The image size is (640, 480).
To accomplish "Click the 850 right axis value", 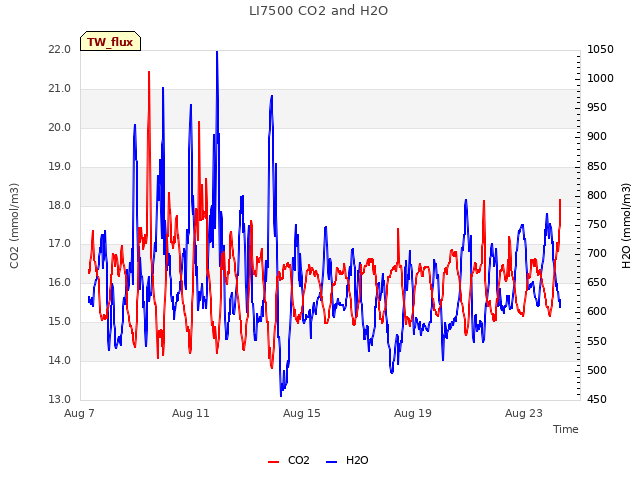I will [x=597, y=166].
